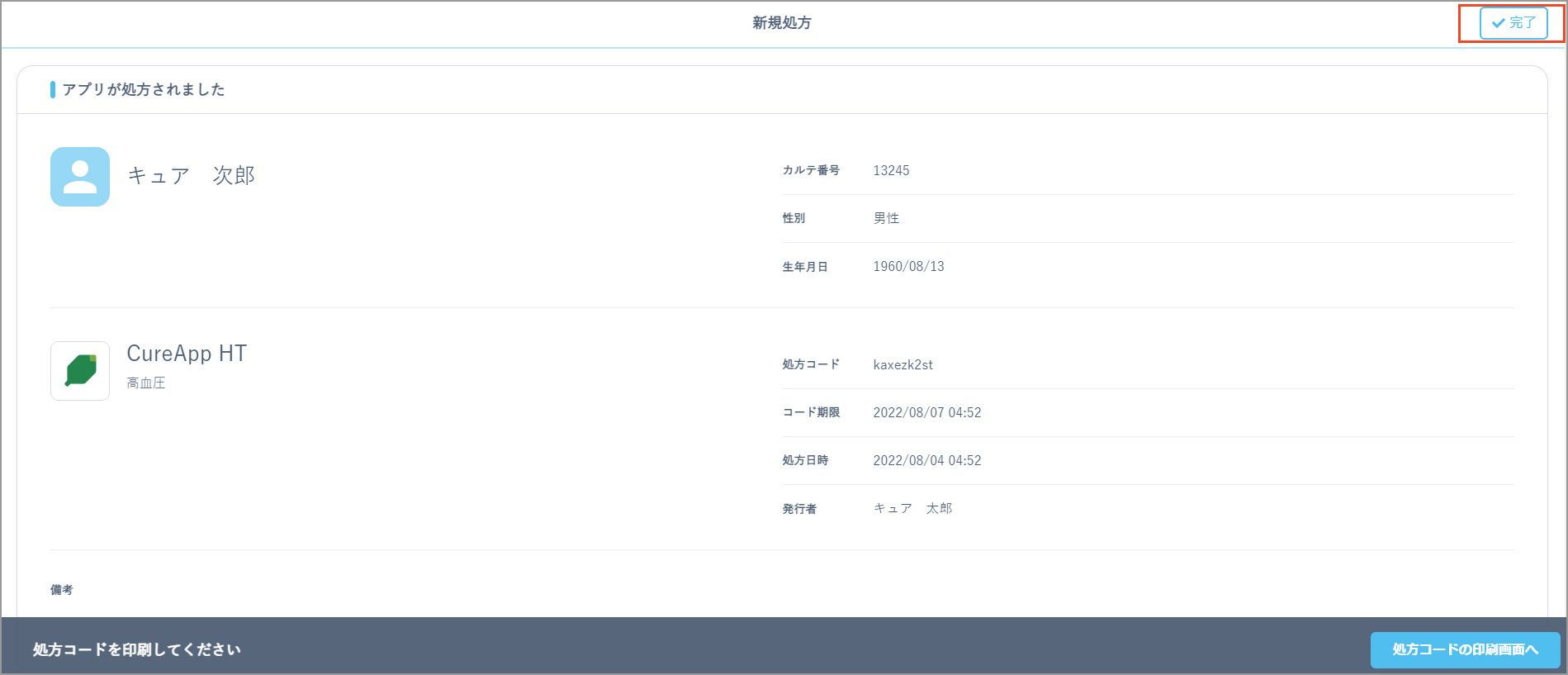The width and height of the screenshot is (1568, 675).
Task: Select birth date 1960/08/13
Action: [x=908, y=266]
